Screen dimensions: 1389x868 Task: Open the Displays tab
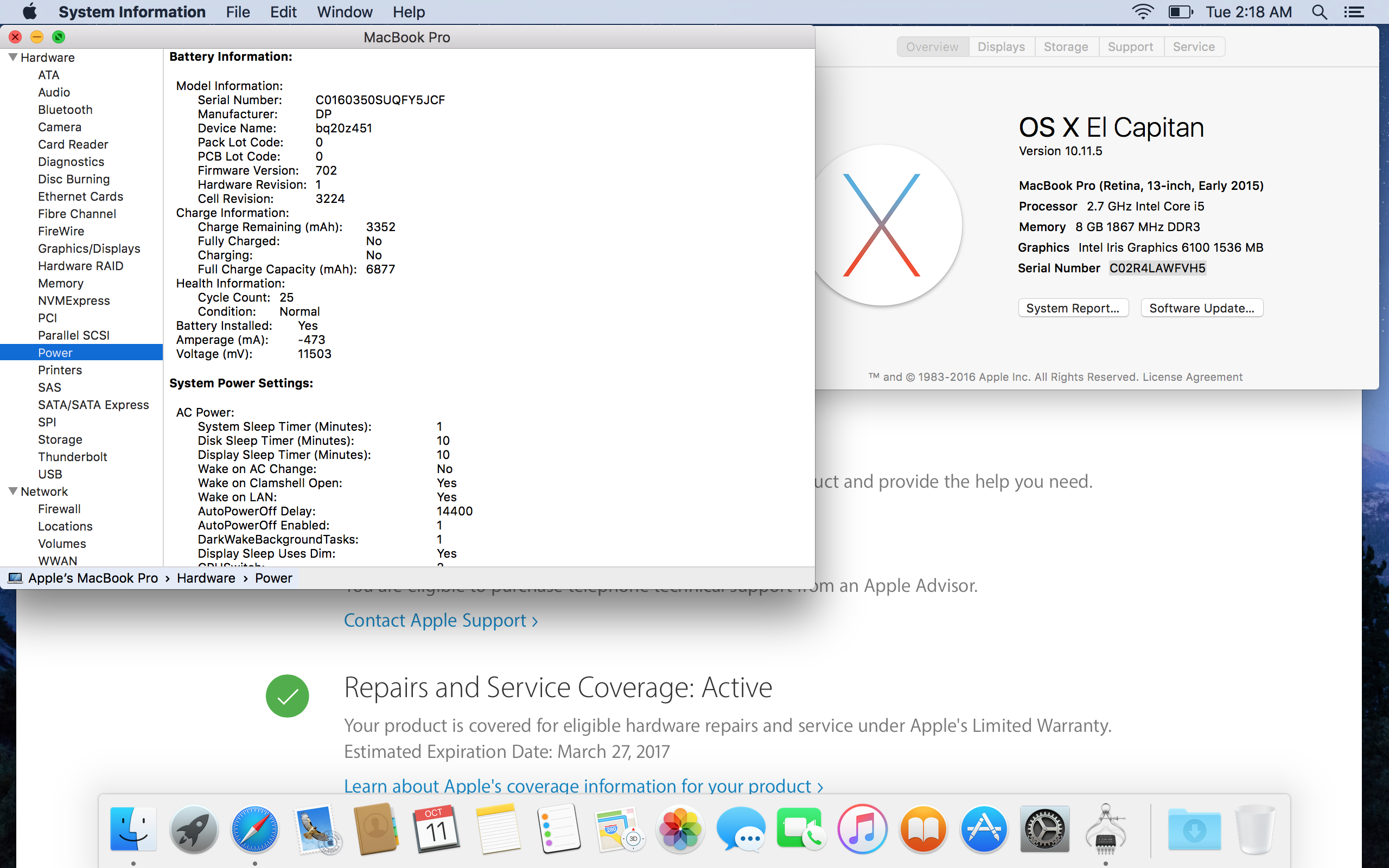tap(1001, 47)
